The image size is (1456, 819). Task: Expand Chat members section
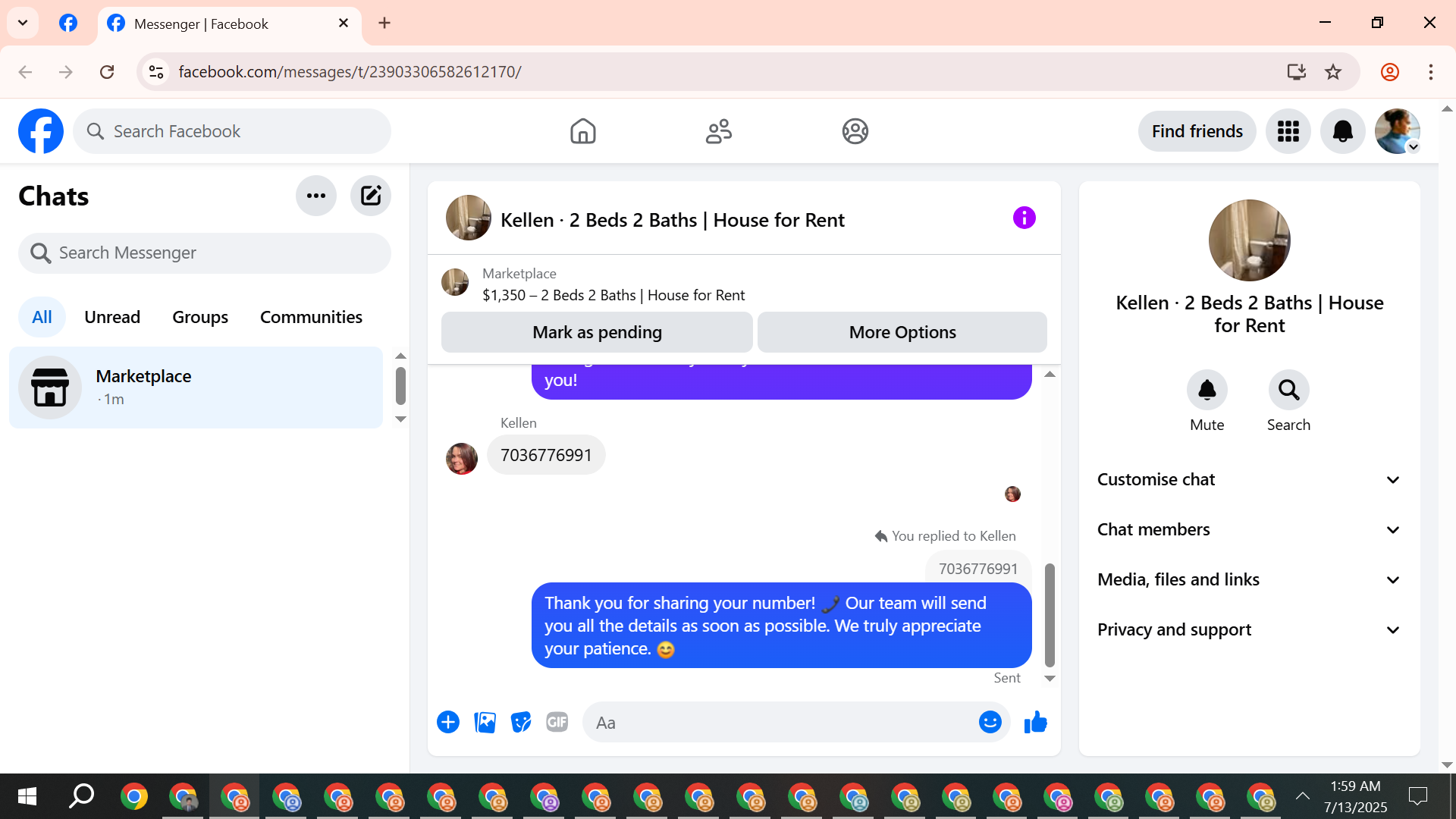(1249, 529)
